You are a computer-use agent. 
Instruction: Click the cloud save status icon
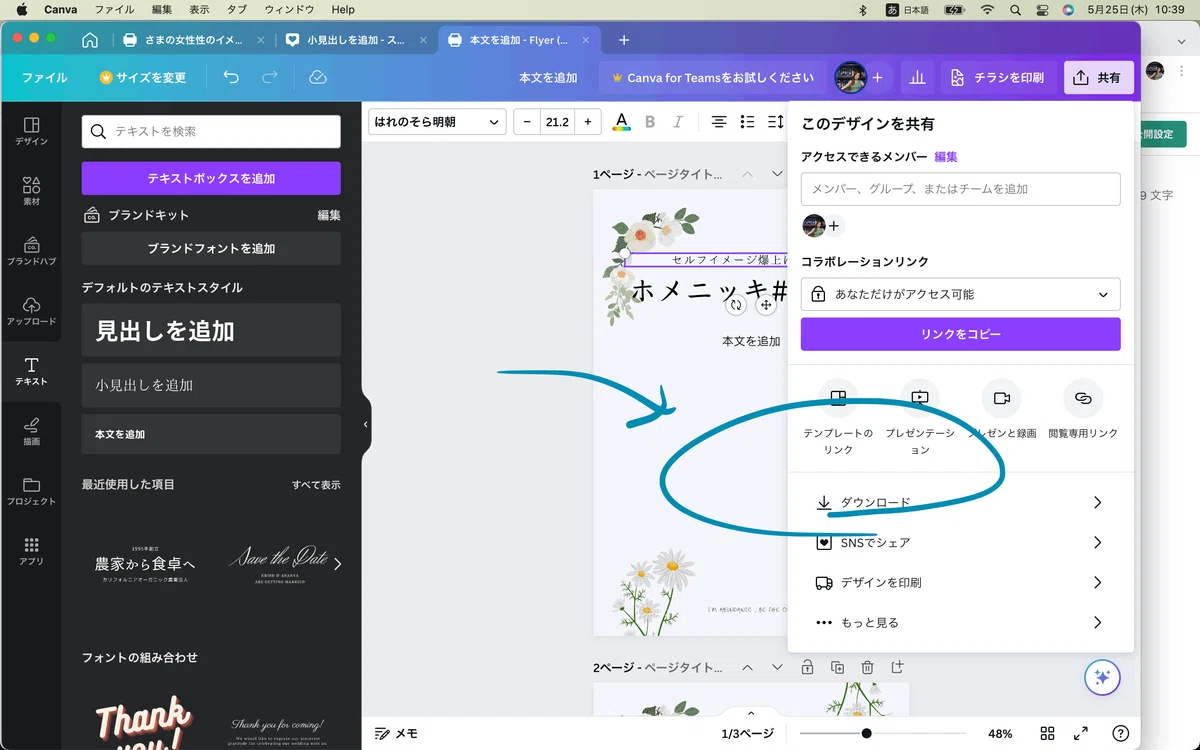[318, 77]
